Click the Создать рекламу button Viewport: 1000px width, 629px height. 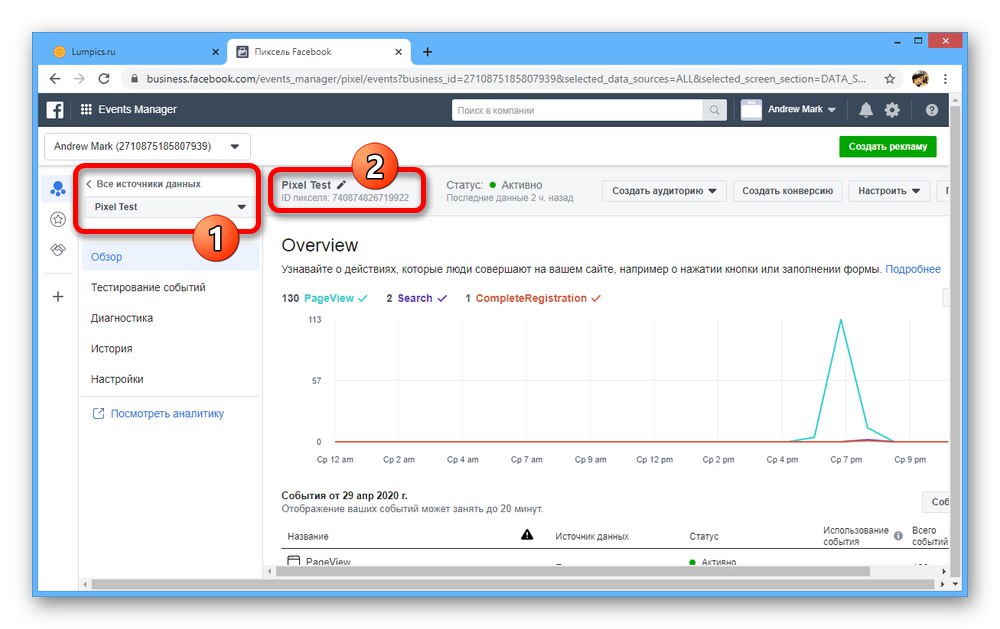tap(888, 146)
